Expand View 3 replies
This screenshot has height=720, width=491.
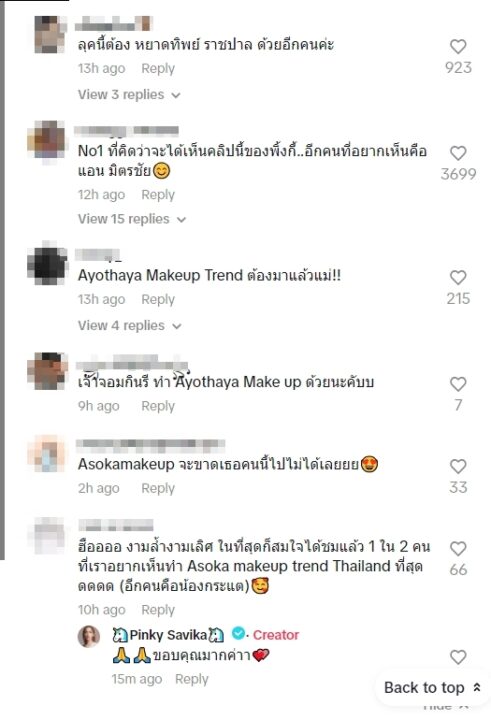point(129,95)
